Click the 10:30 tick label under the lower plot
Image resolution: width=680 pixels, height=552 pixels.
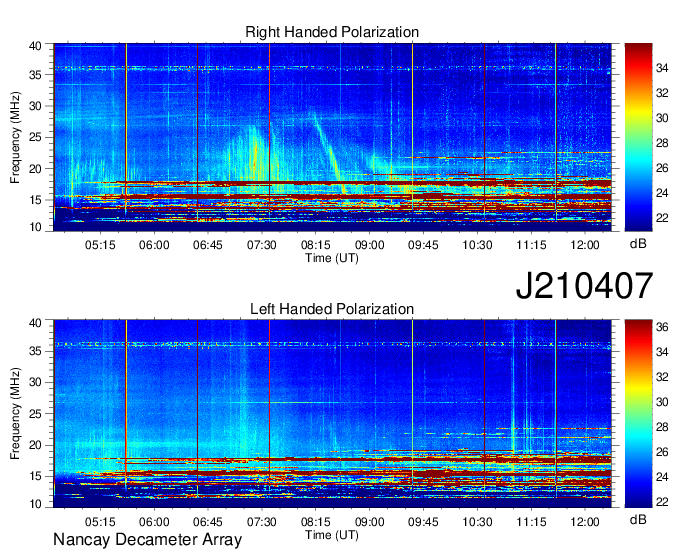click(477, 522)
